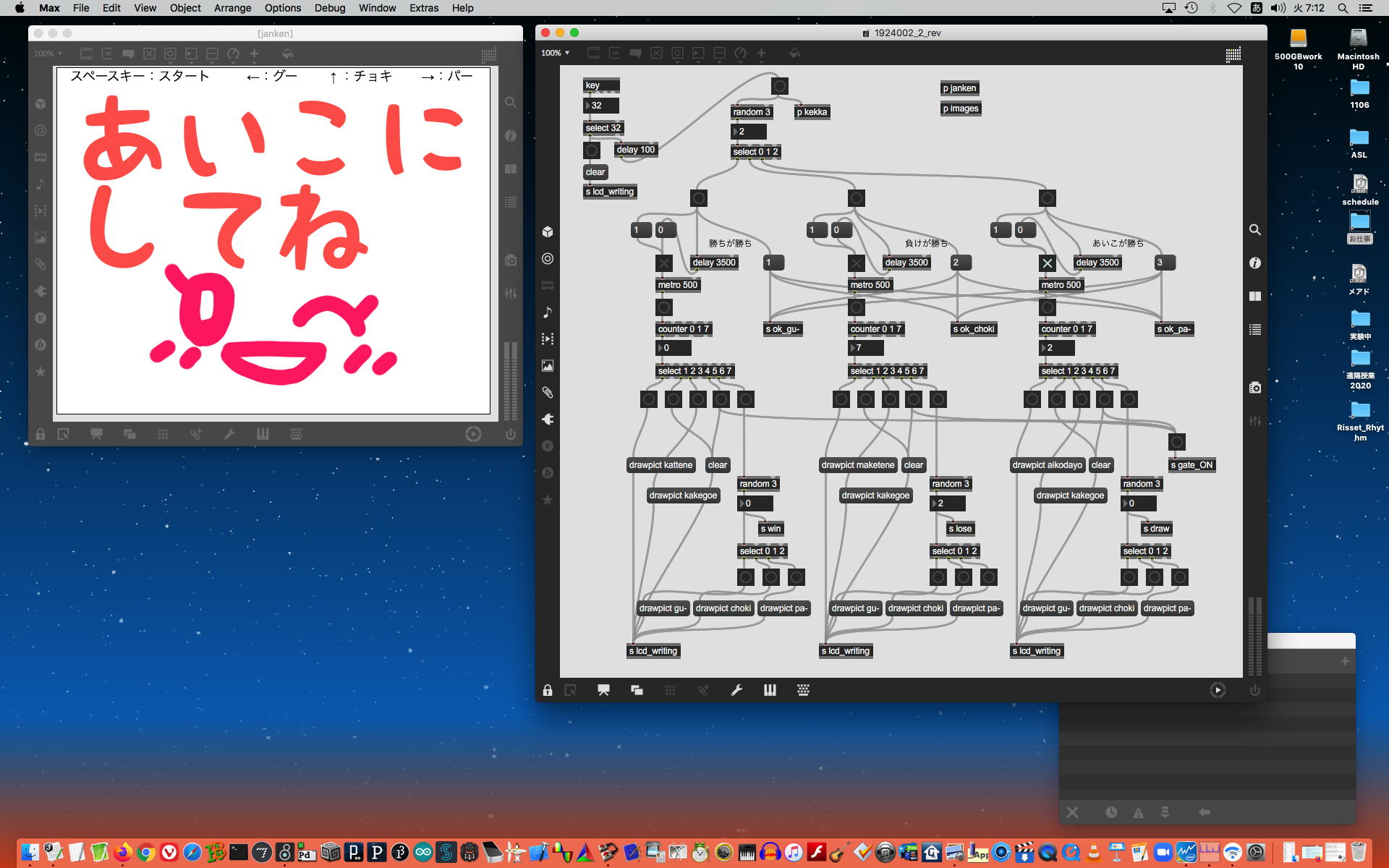Screen dimensions: 1389x868
Task: Click the drawpict kattene message box
Action: (x=660, y=465)
